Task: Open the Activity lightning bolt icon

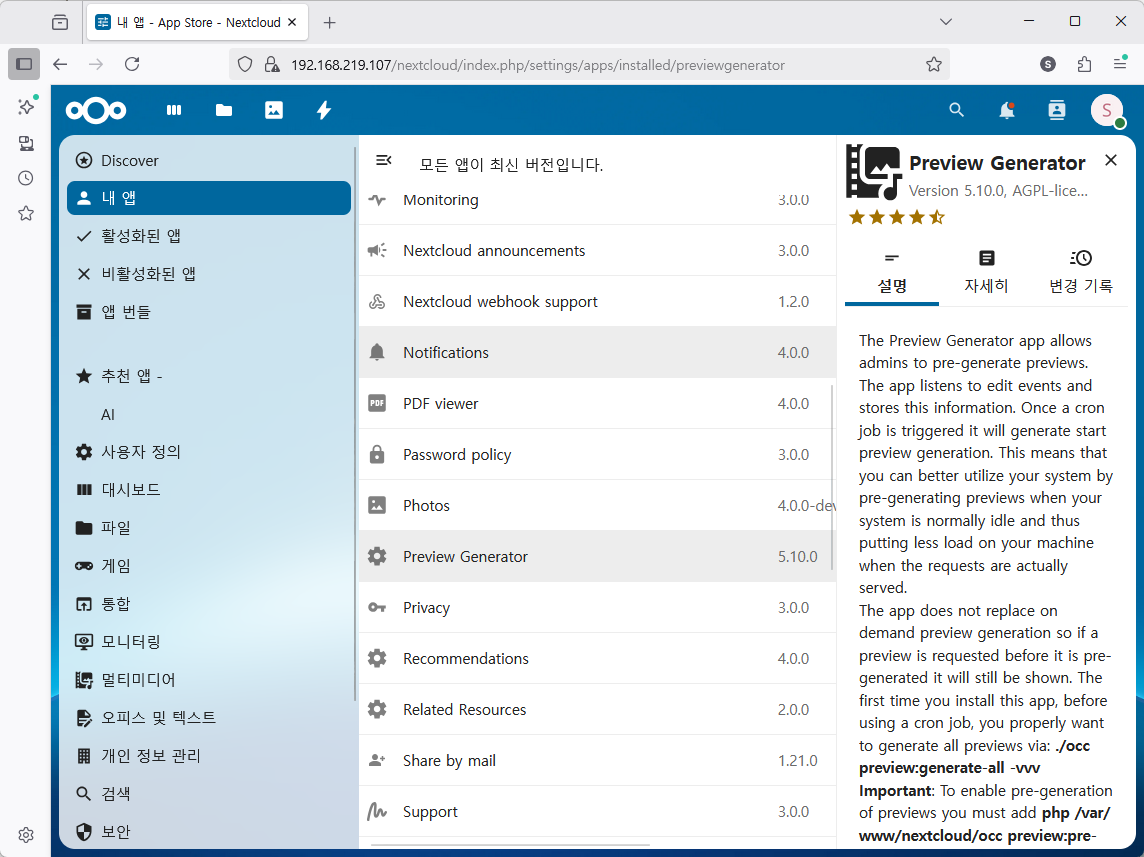Action: click(x=324, y=110)
